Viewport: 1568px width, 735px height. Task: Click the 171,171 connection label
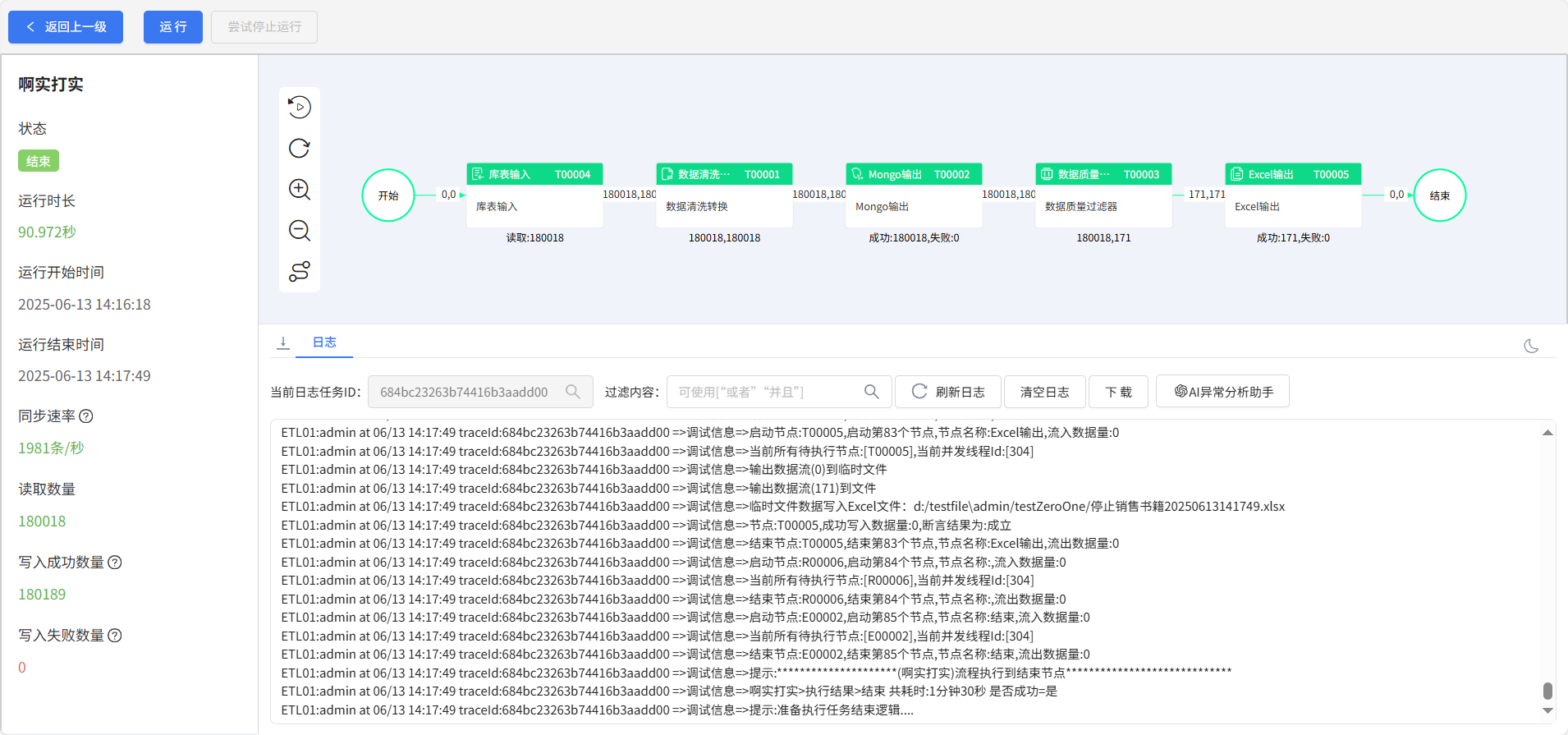pyautogui.click(x=1207, y=195)
